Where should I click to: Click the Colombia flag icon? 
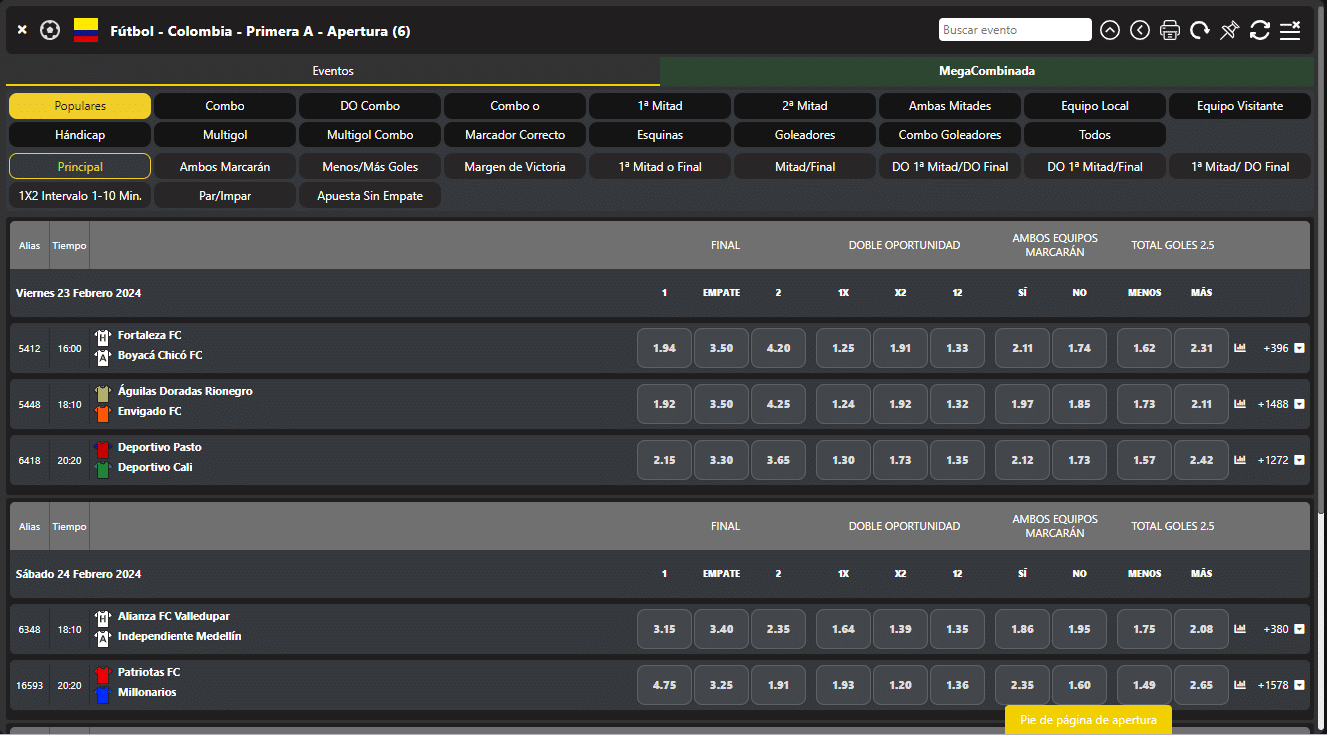pos(86,30)
